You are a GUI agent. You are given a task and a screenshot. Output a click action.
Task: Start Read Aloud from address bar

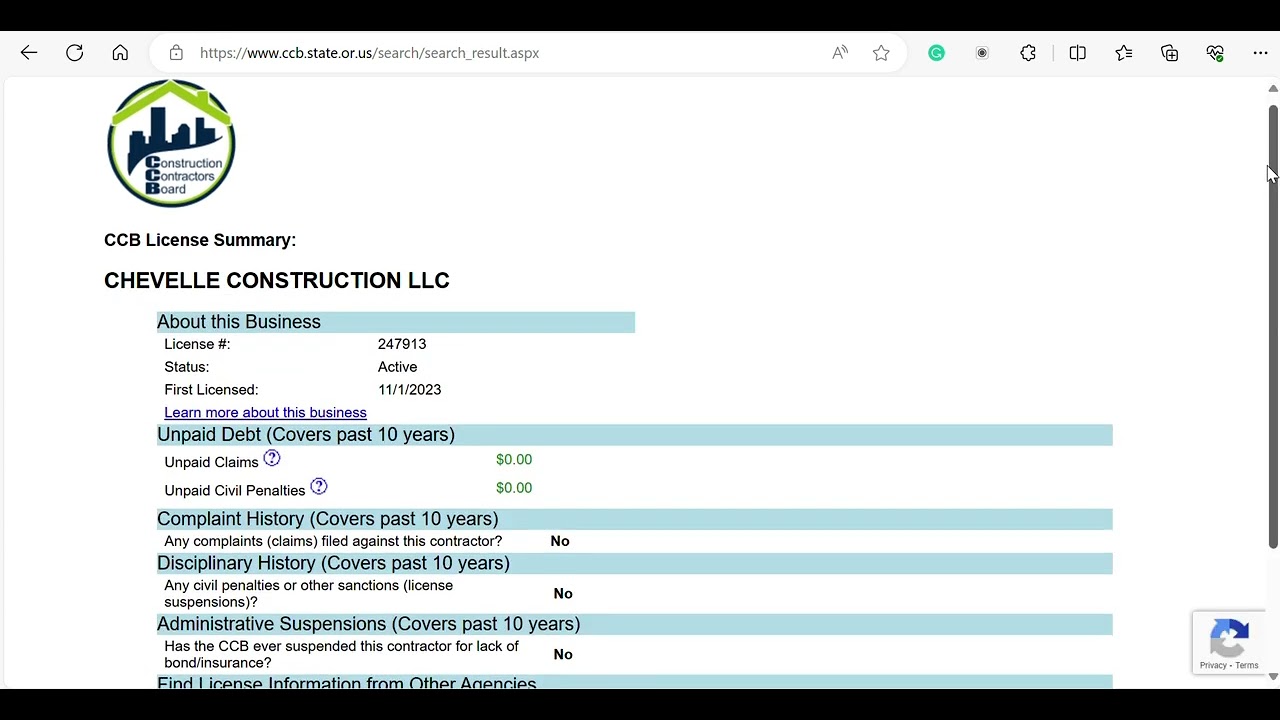(x=840, y=53)
